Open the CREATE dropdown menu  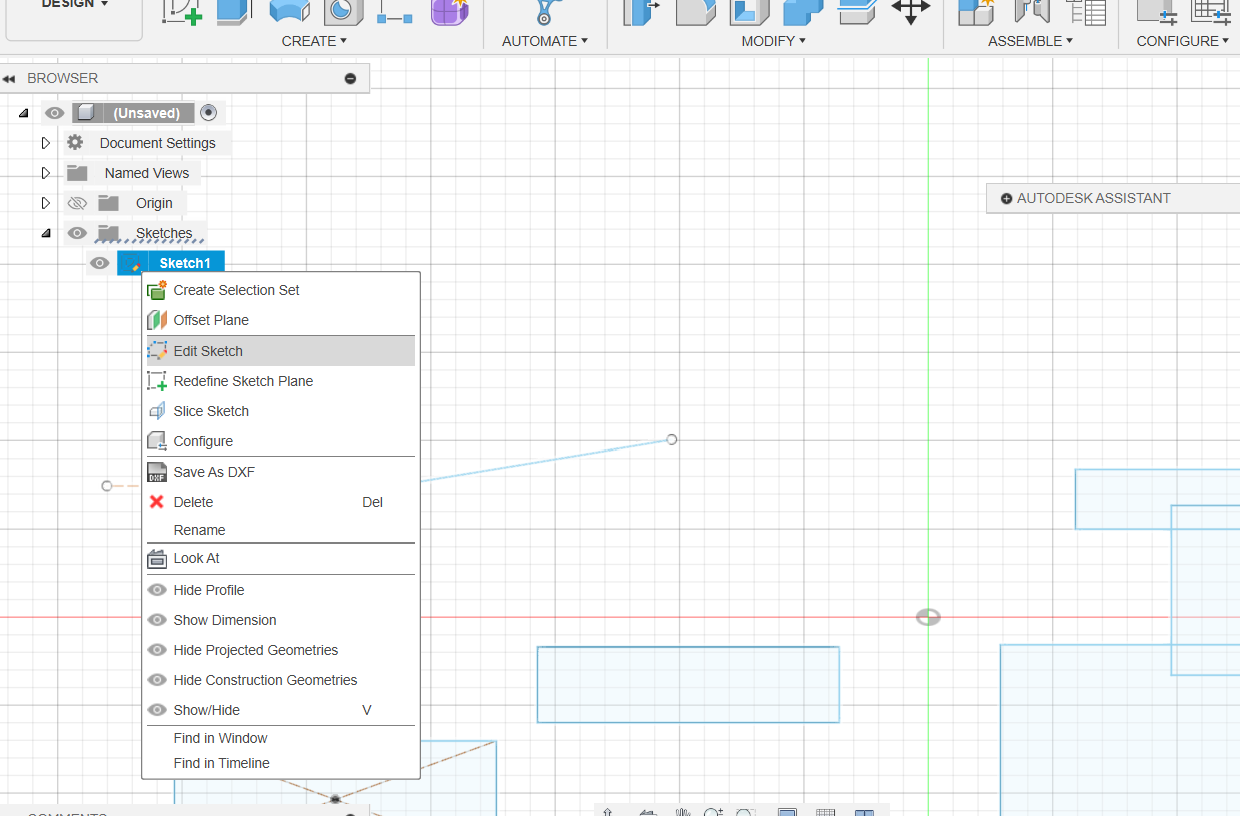coord(314,41)
